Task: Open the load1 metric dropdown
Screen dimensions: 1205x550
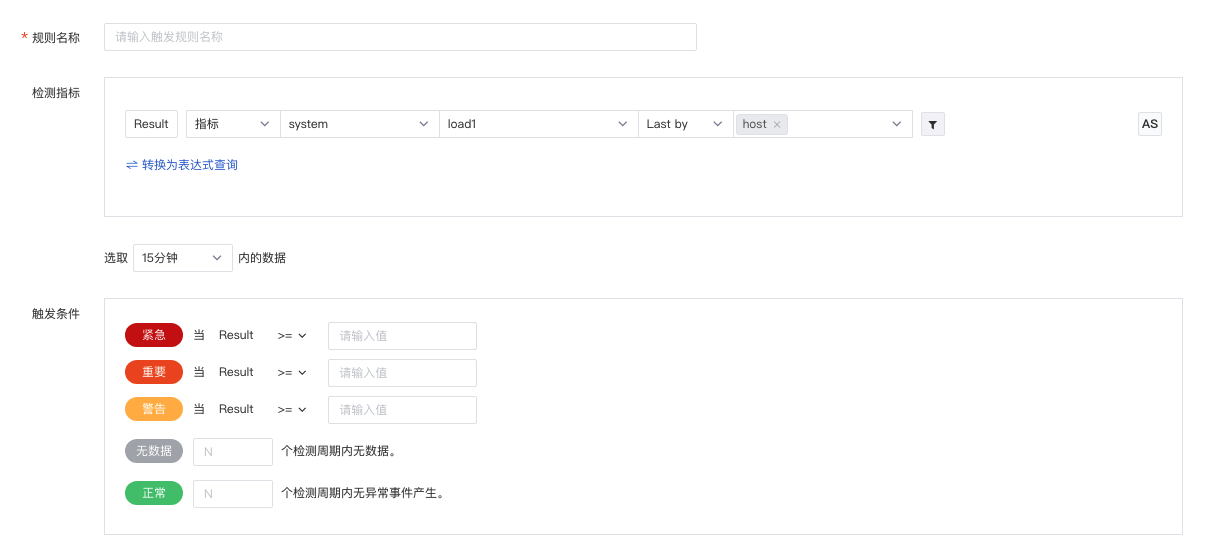Action: [539, 124]
